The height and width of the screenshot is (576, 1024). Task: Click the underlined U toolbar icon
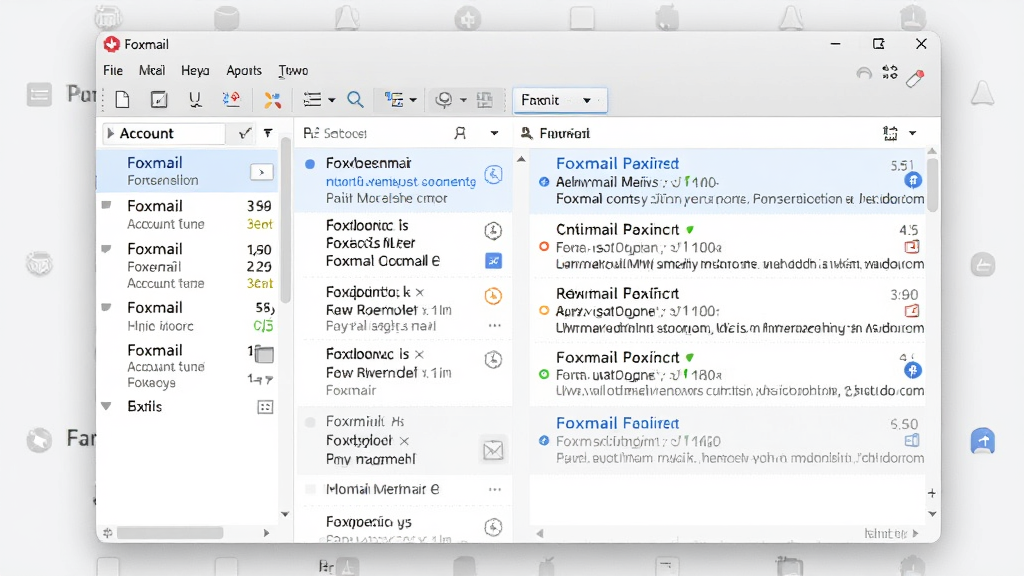point(195,99)
